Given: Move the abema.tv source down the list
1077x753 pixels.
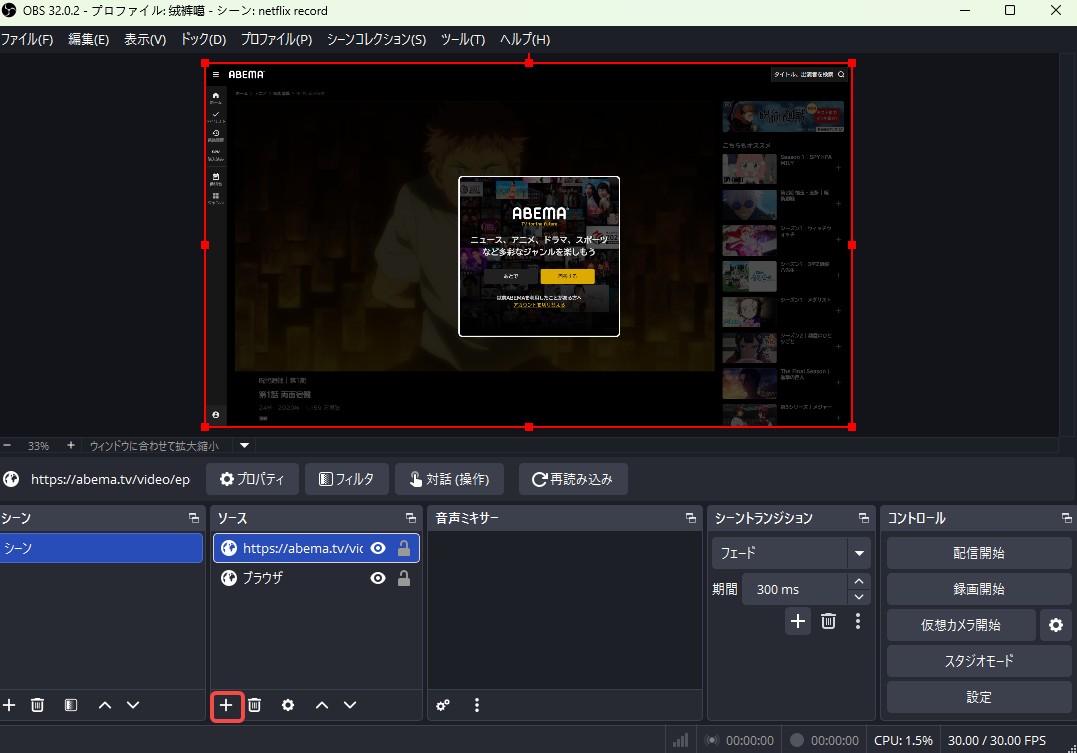Looking at the screenshot, I should 350,705.
